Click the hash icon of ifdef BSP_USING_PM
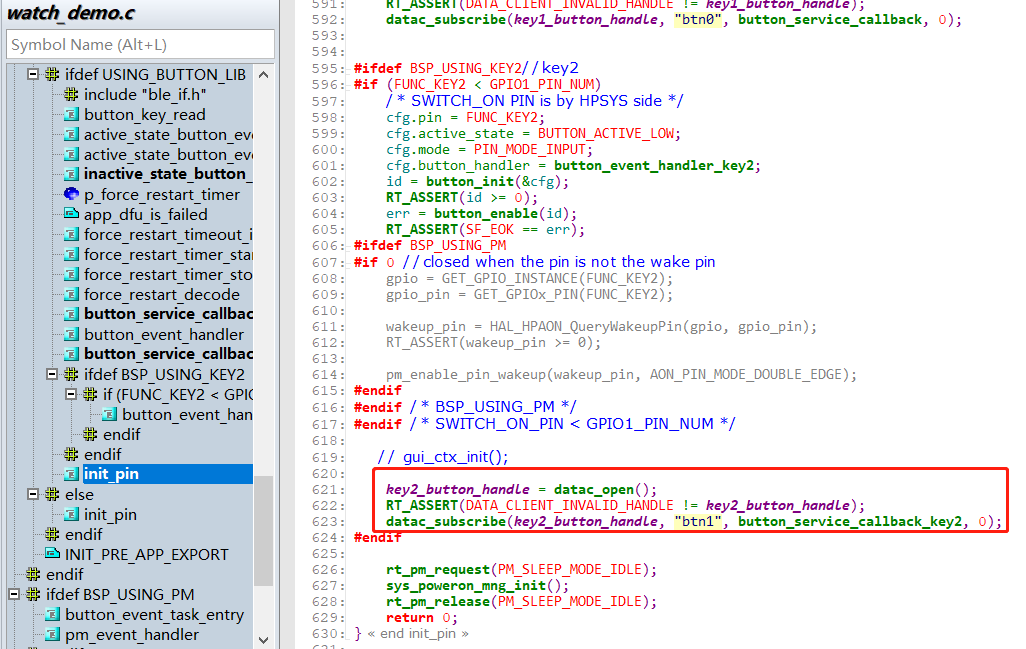This screenshot has height=649, width=1026. (x=33, y=595)
